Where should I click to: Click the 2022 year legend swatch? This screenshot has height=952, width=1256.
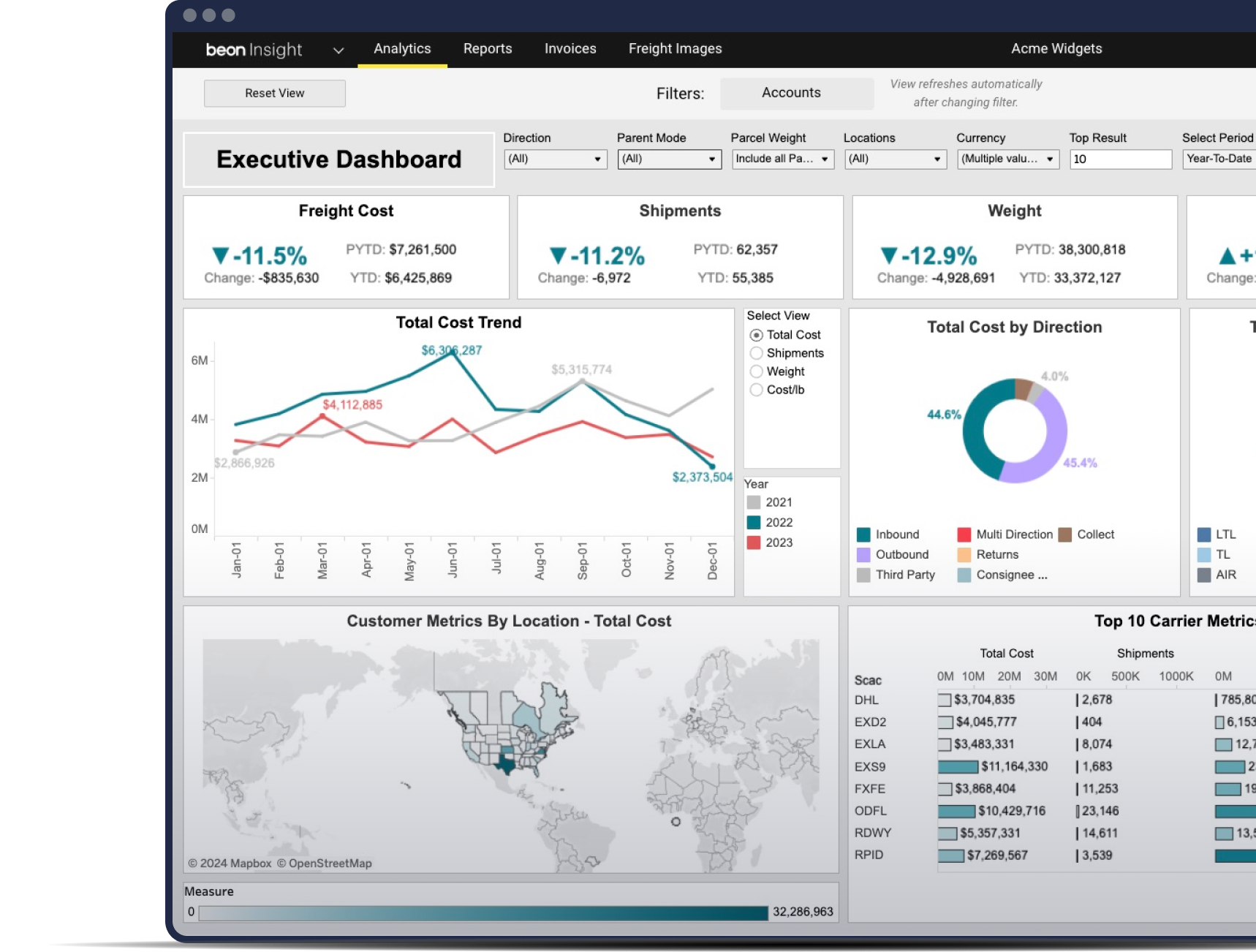pyautogui.click(x=754, y=522)
